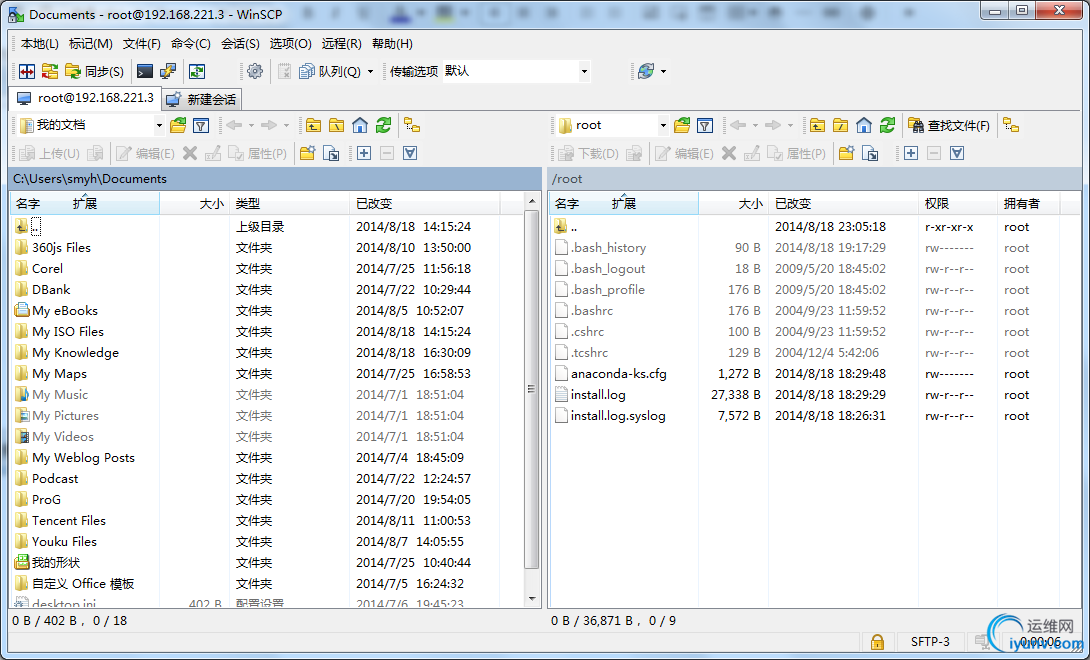Click the SFTP-3 indicator in status bar

click(x=930, y=642)
